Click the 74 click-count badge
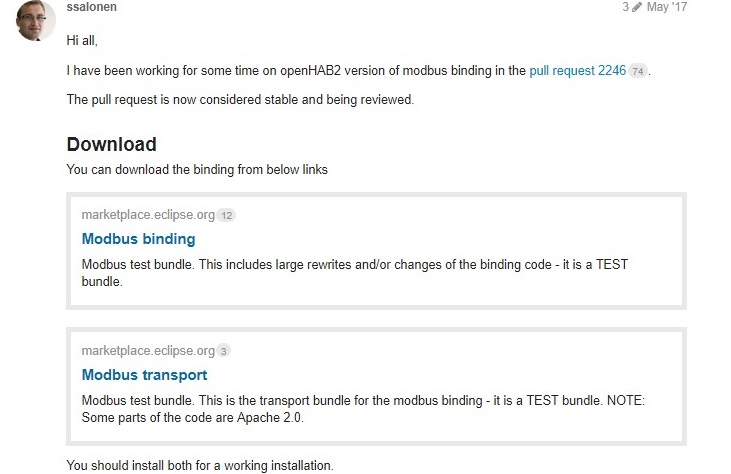The height and width of the screenshot is (474, 731). (638, 72)
